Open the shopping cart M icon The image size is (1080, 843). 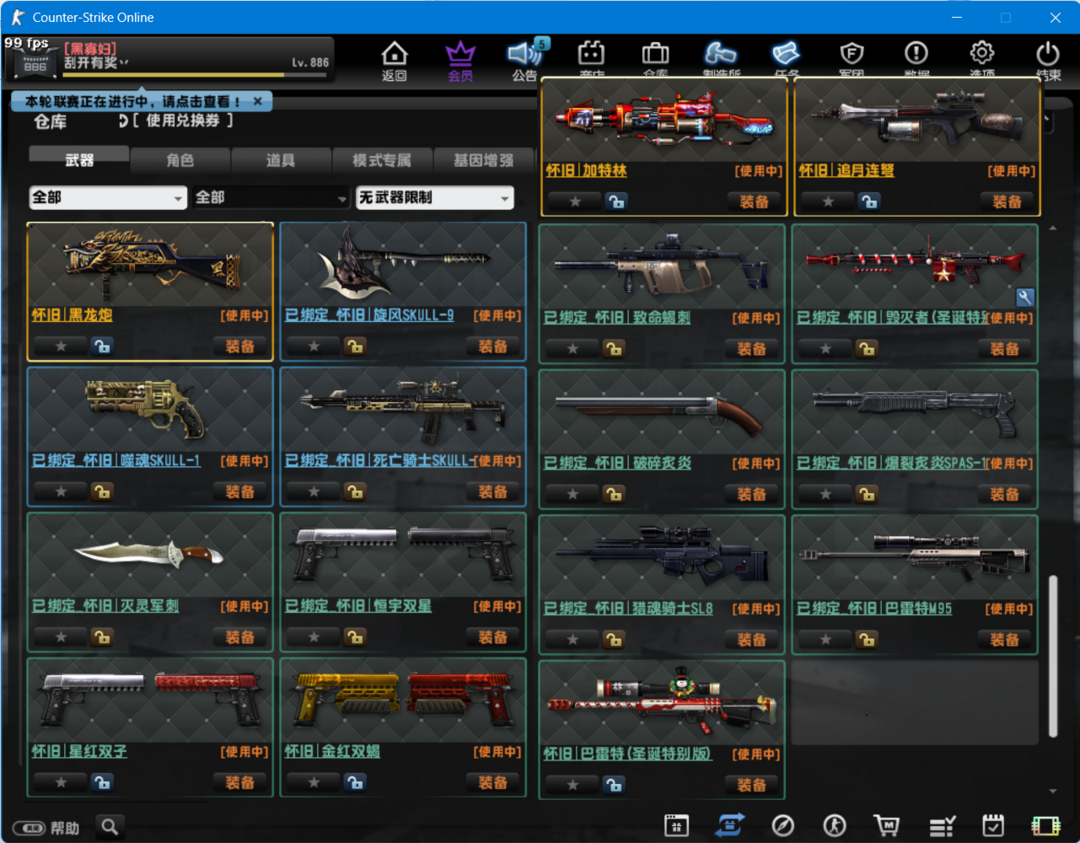[887, 825]
